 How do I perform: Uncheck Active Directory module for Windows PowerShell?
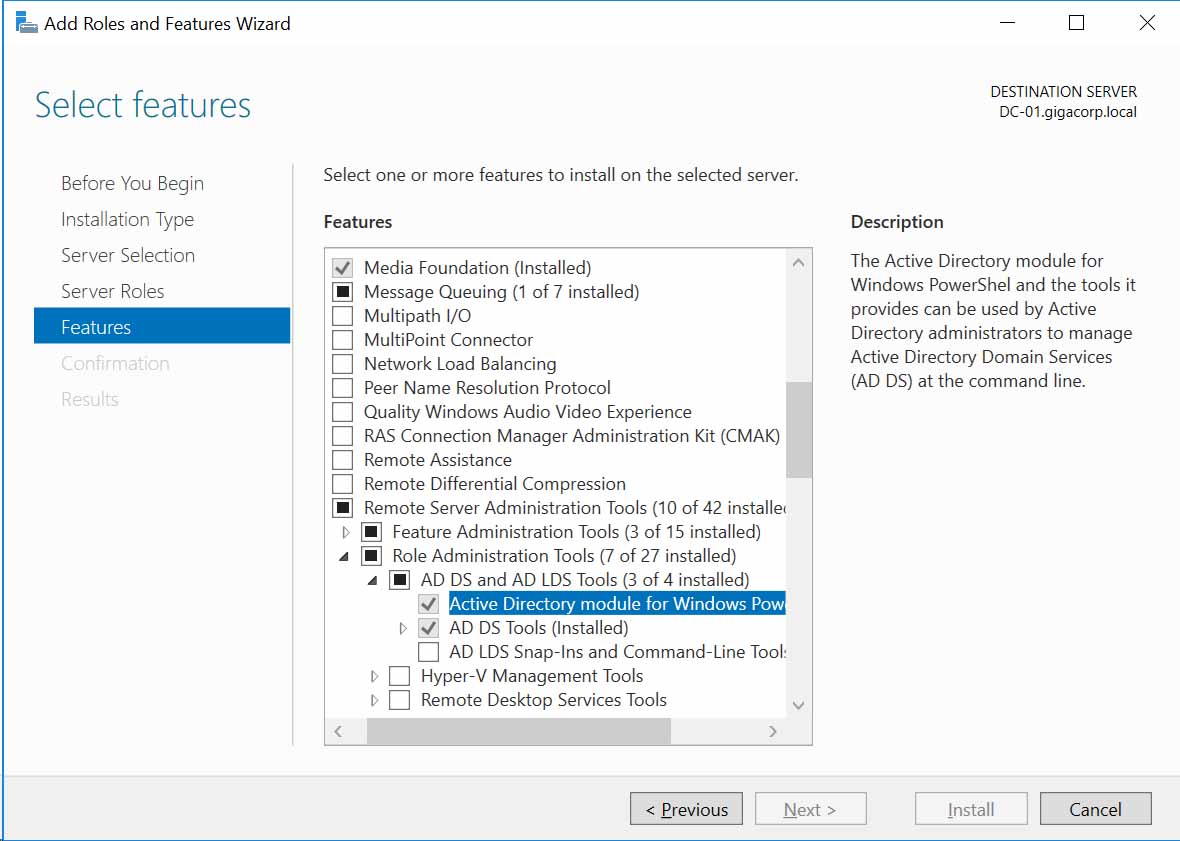coord(429,603)
